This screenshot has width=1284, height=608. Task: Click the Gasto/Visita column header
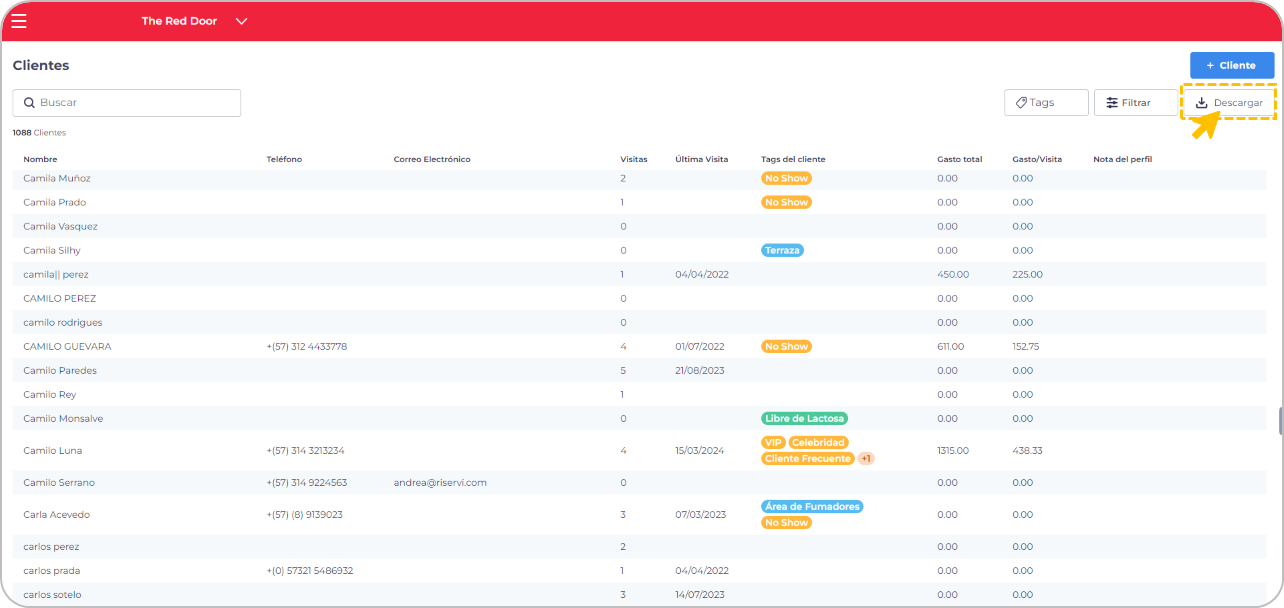[x=1037, y=159]
